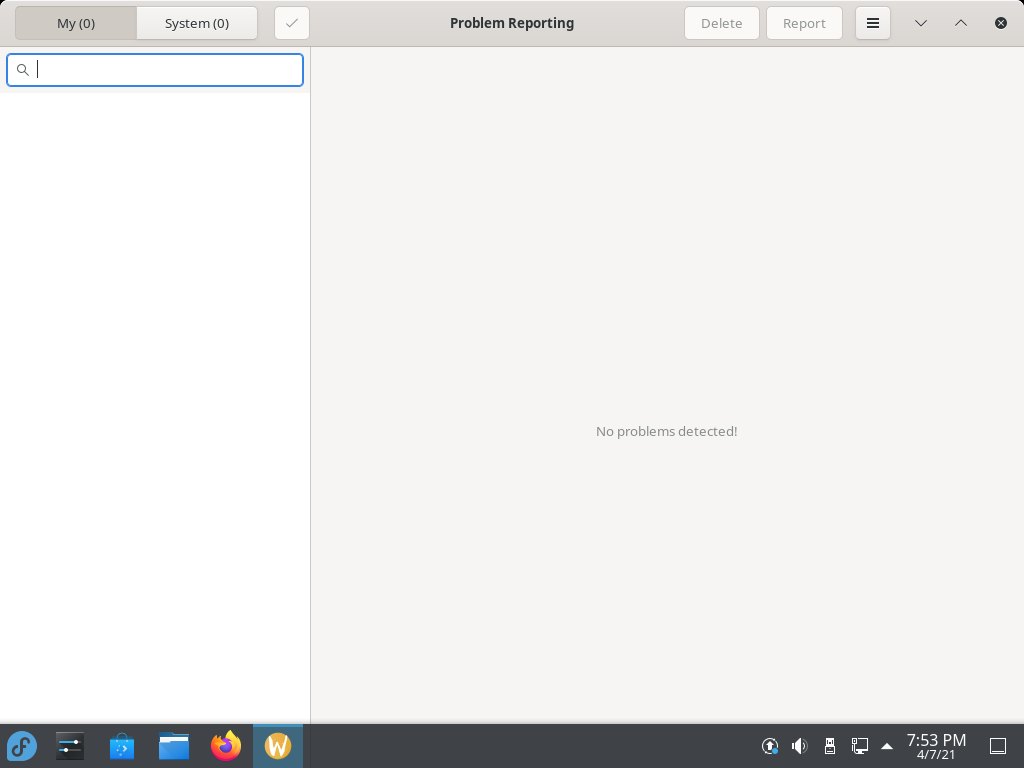
Task: Click the Delete button
Action: 722,24
